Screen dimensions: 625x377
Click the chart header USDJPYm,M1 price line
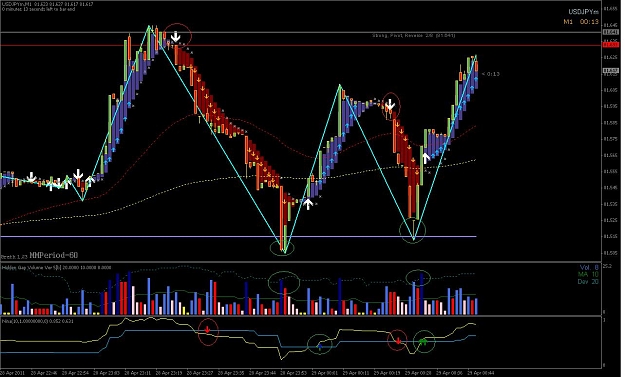pos(47,4)
